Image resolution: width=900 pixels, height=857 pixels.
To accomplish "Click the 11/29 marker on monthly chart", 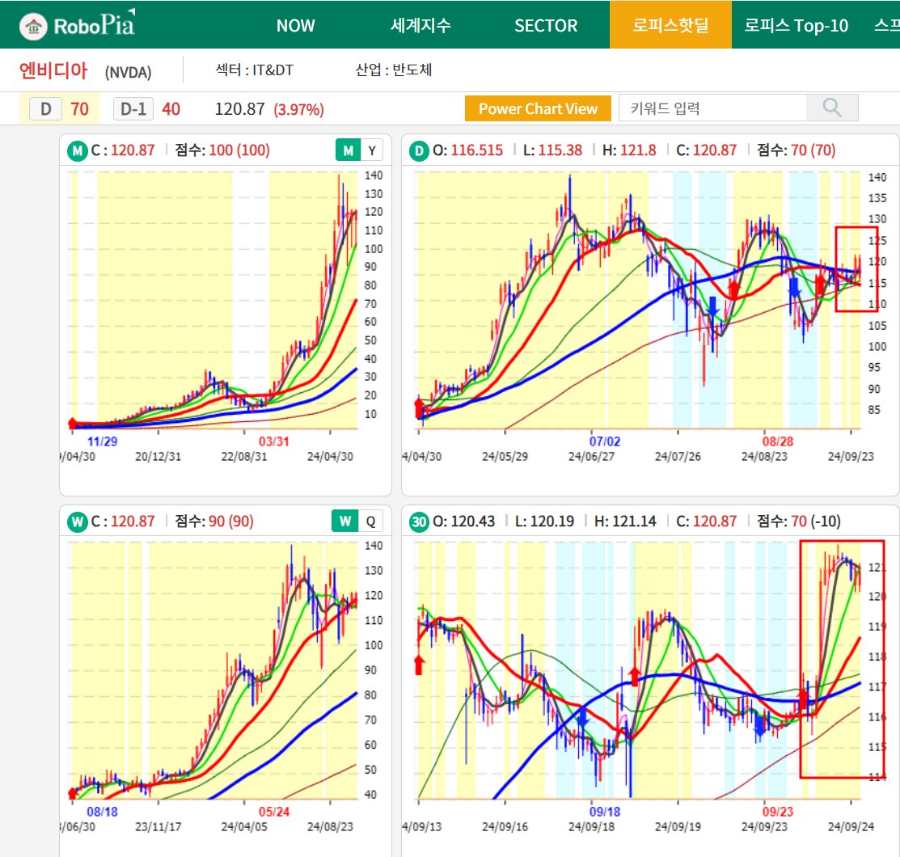I will click(102, 441).
